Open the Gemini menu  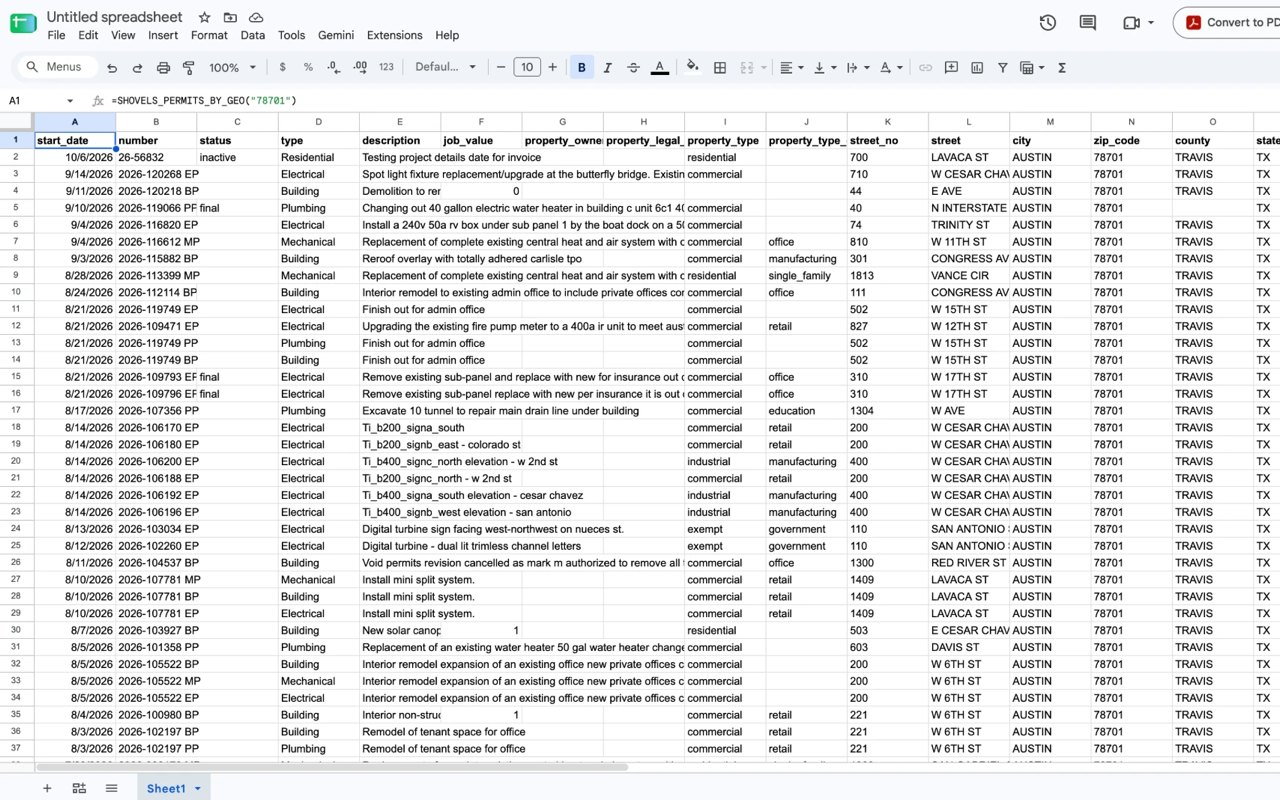pyautogui.click(x=336, y=35)
